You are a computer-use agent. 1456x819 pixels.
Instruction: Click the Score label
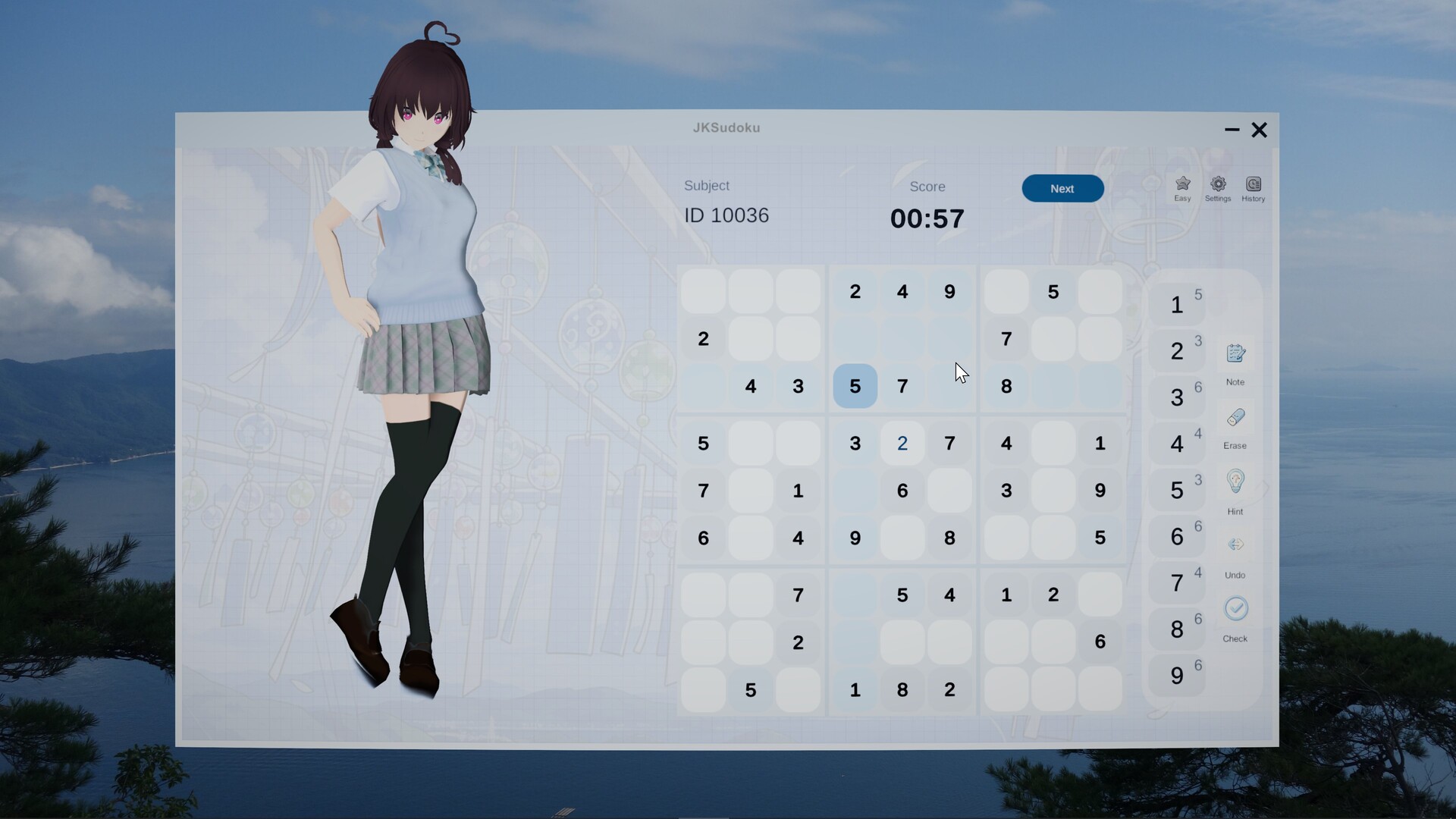click(x=927, y=187)
